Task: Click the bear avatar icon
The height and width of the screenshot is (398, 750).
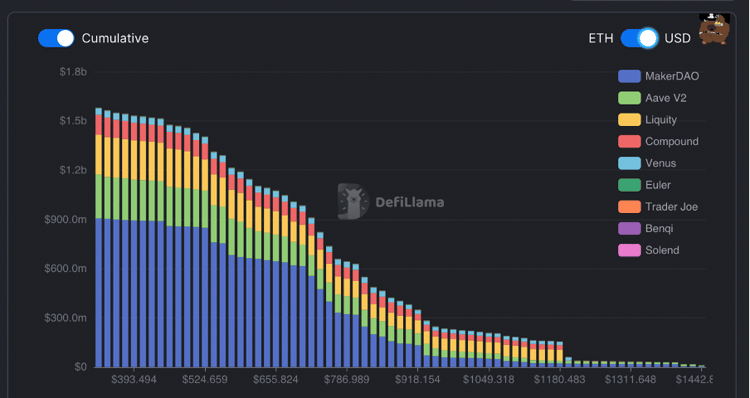Action: pyautogui.click(x=714, y=30)
